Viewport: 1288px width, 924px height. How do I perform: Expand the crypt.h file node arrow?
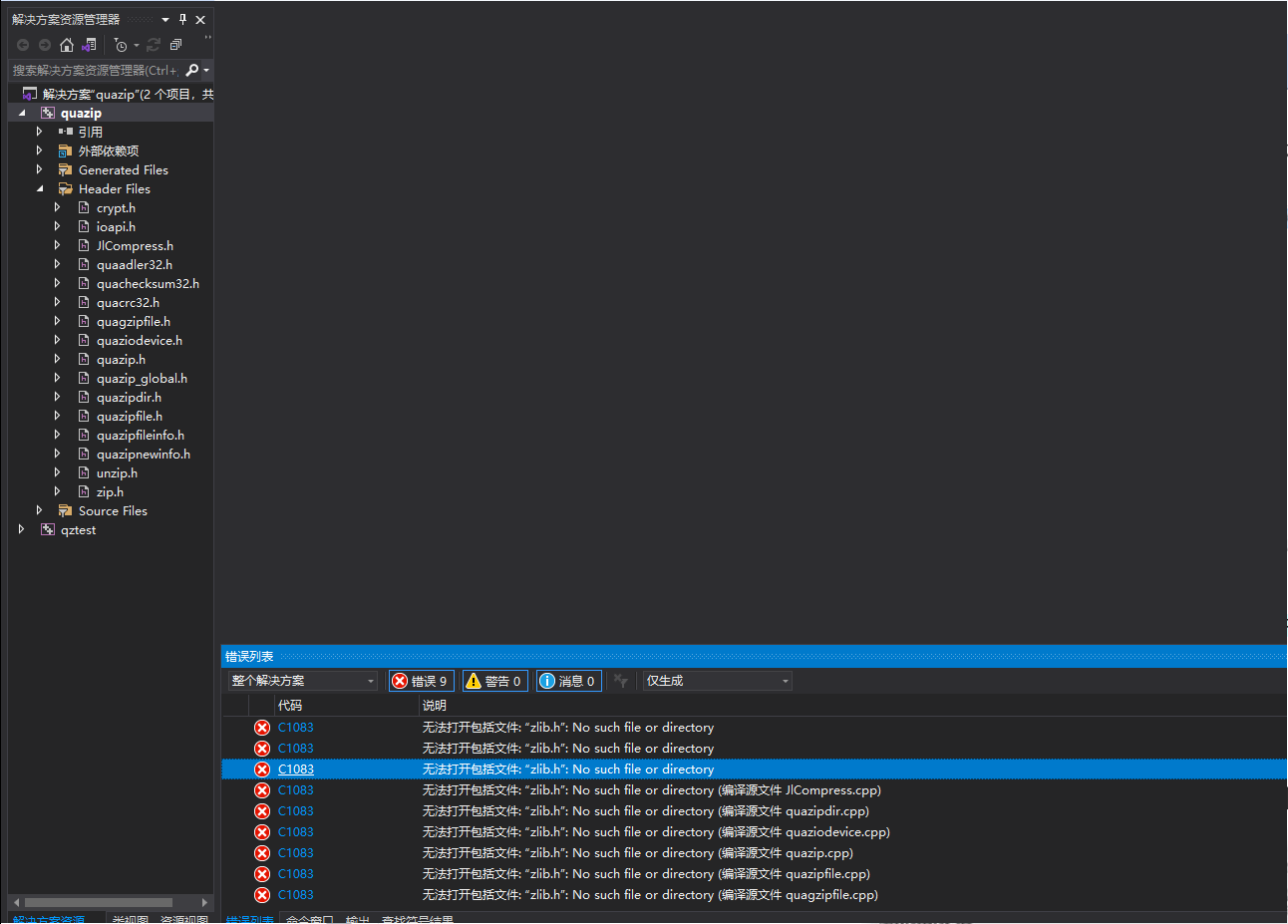(x=57, y=207)
